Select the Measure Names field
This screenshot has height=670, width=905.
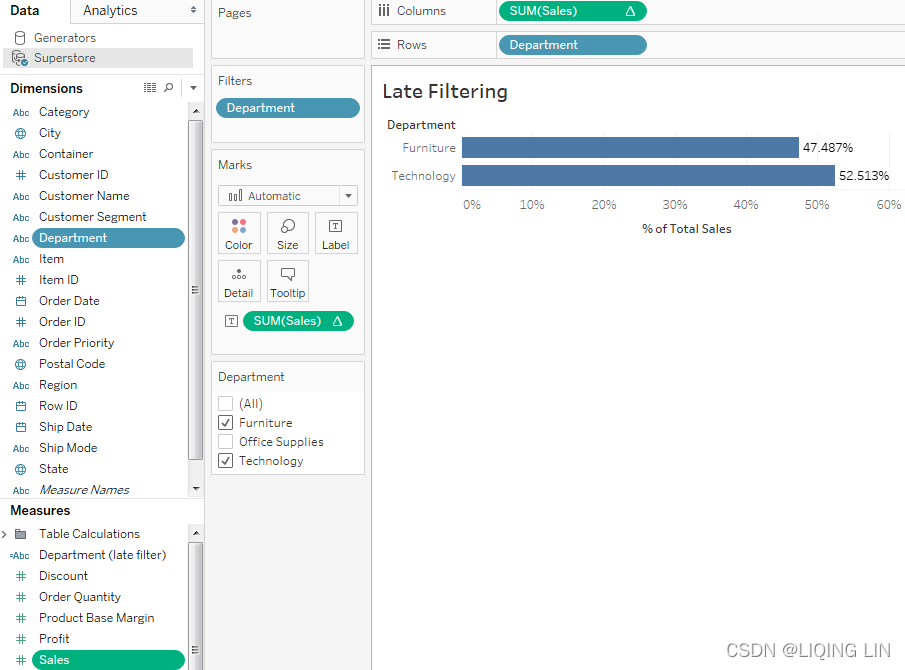[84, 490]
